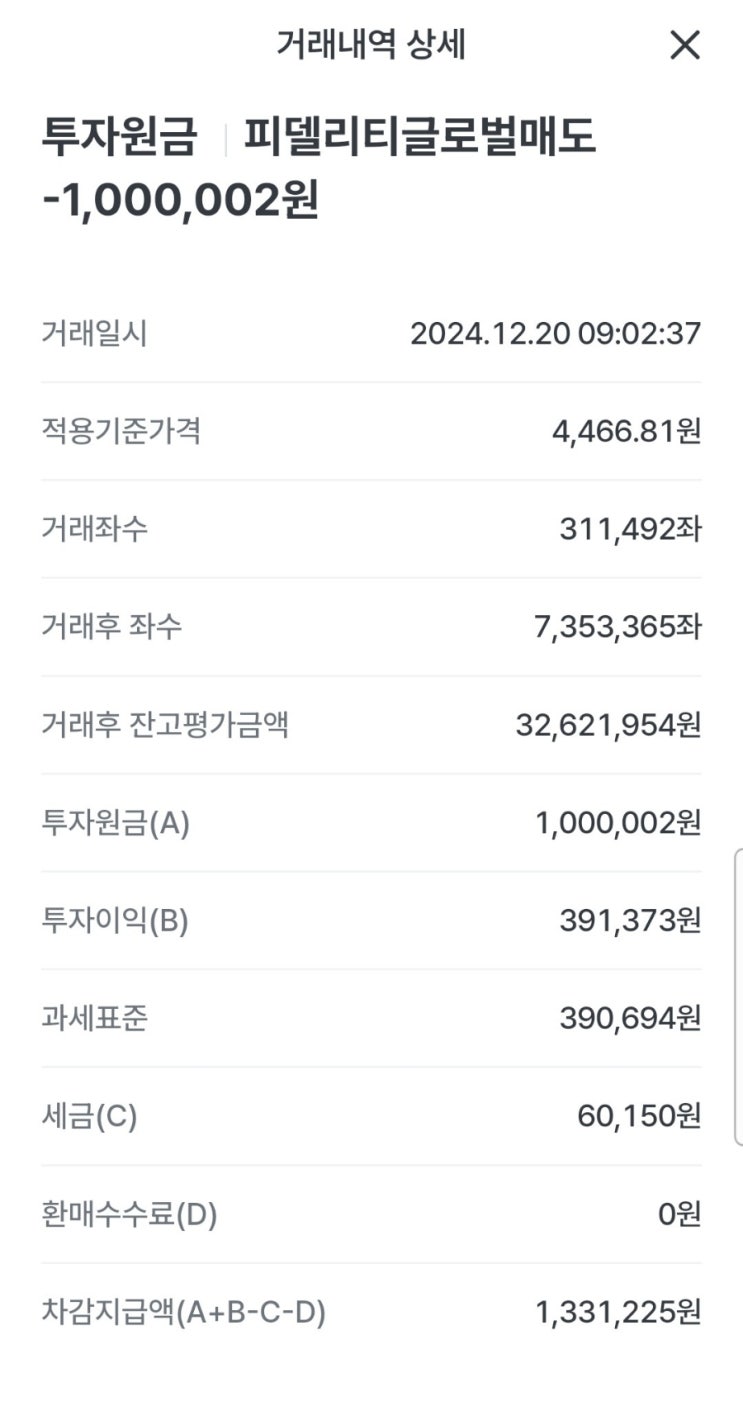Tap the 투자이익(B) row label
The height and width of the screenshot is (1401, 743).
[115, 921]
